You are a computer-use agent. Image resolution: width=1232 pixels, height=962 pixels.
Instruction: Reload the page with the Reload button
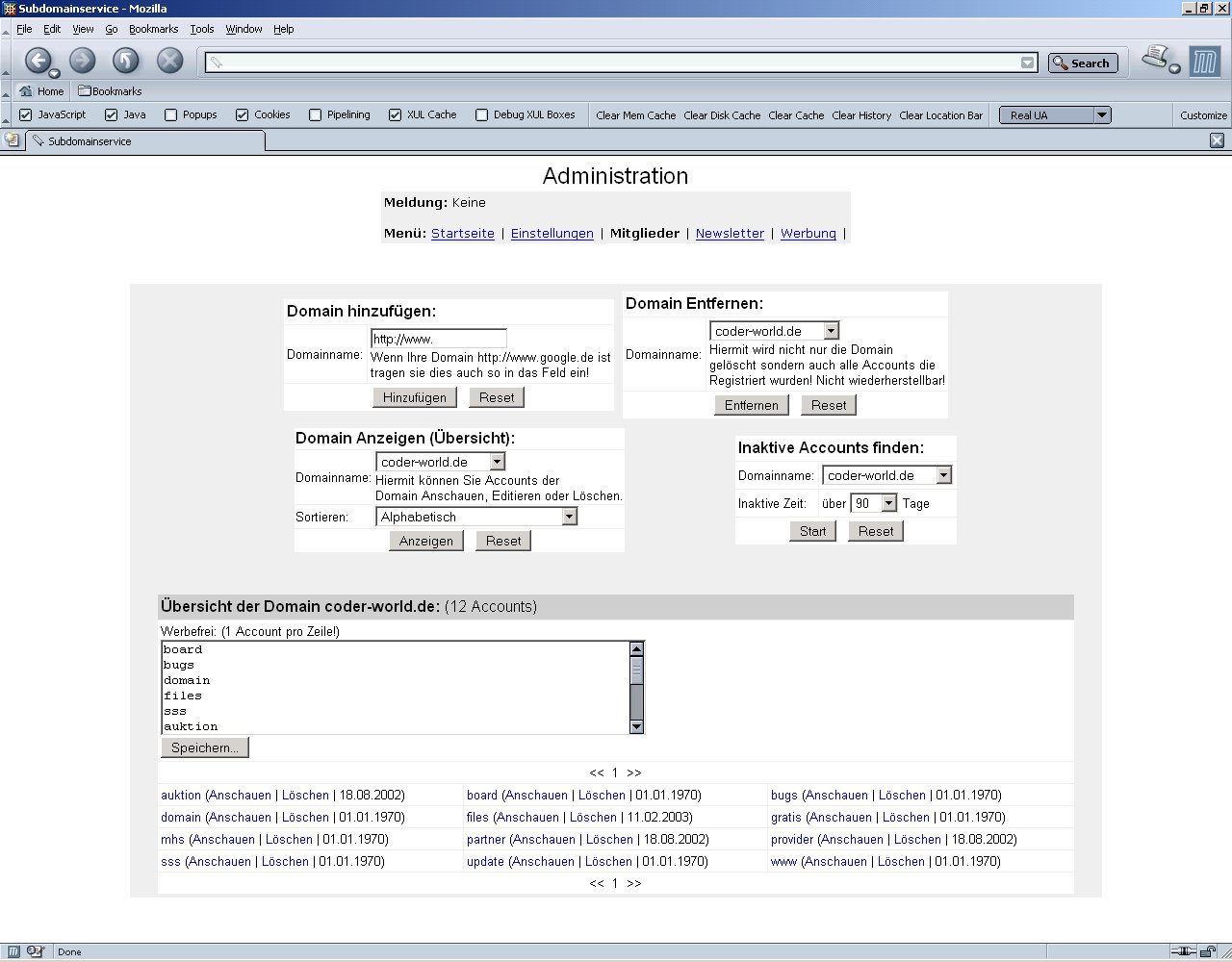coord(126,61)
